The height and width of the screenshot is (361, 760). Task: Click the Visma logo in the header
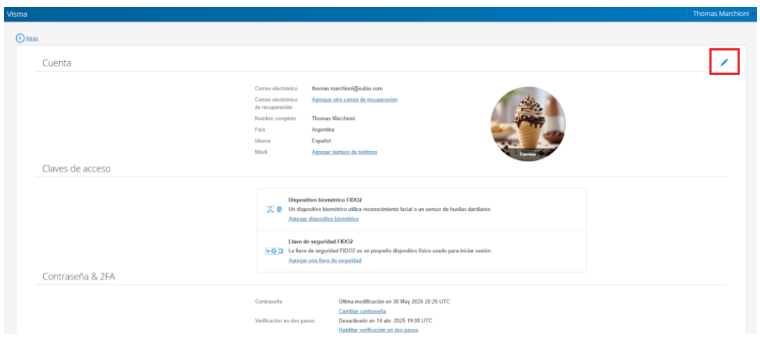point(17,14)
